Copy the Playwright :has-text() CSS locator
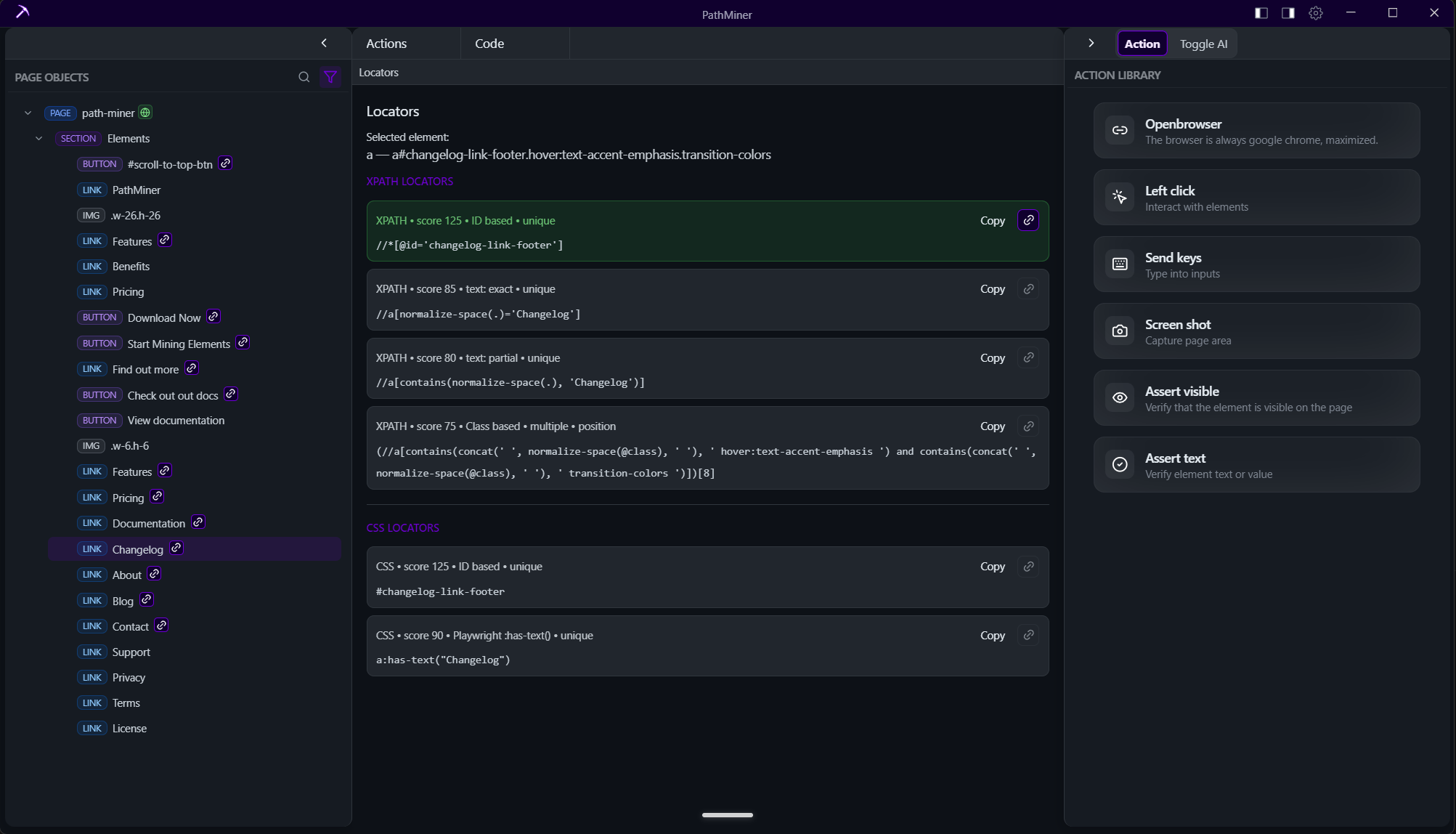The height and width of the screenshot is (834, 1456). click(x=992, y=636)
